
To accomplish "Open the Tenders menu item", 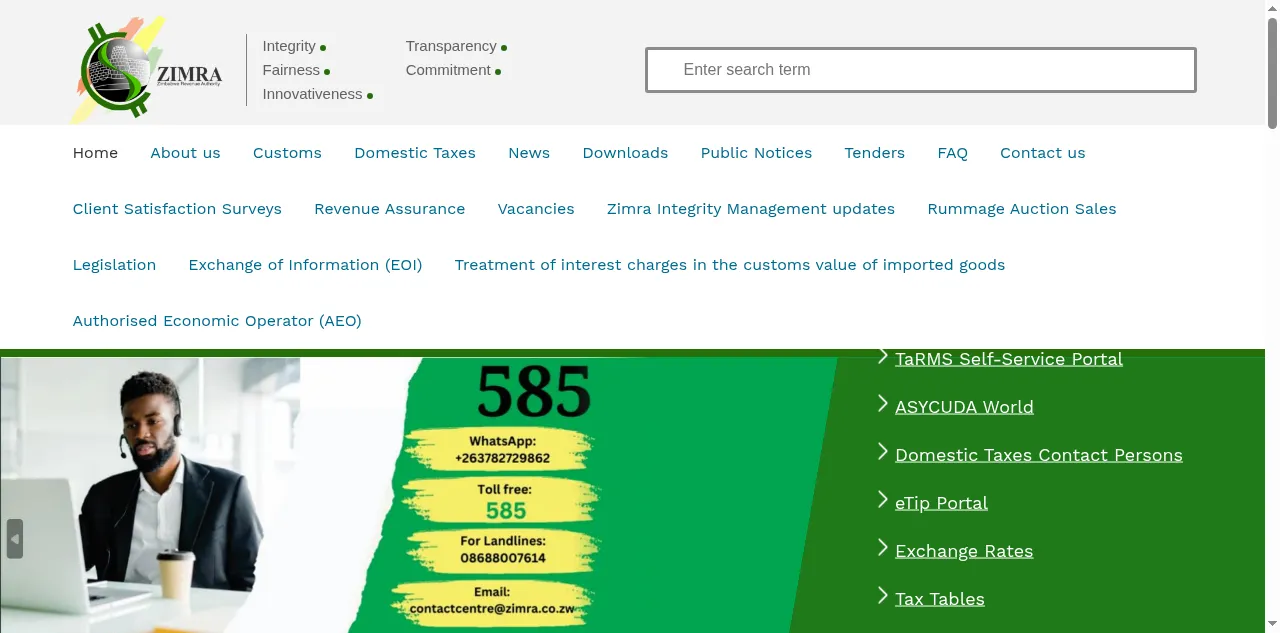I will pos(874,153).
